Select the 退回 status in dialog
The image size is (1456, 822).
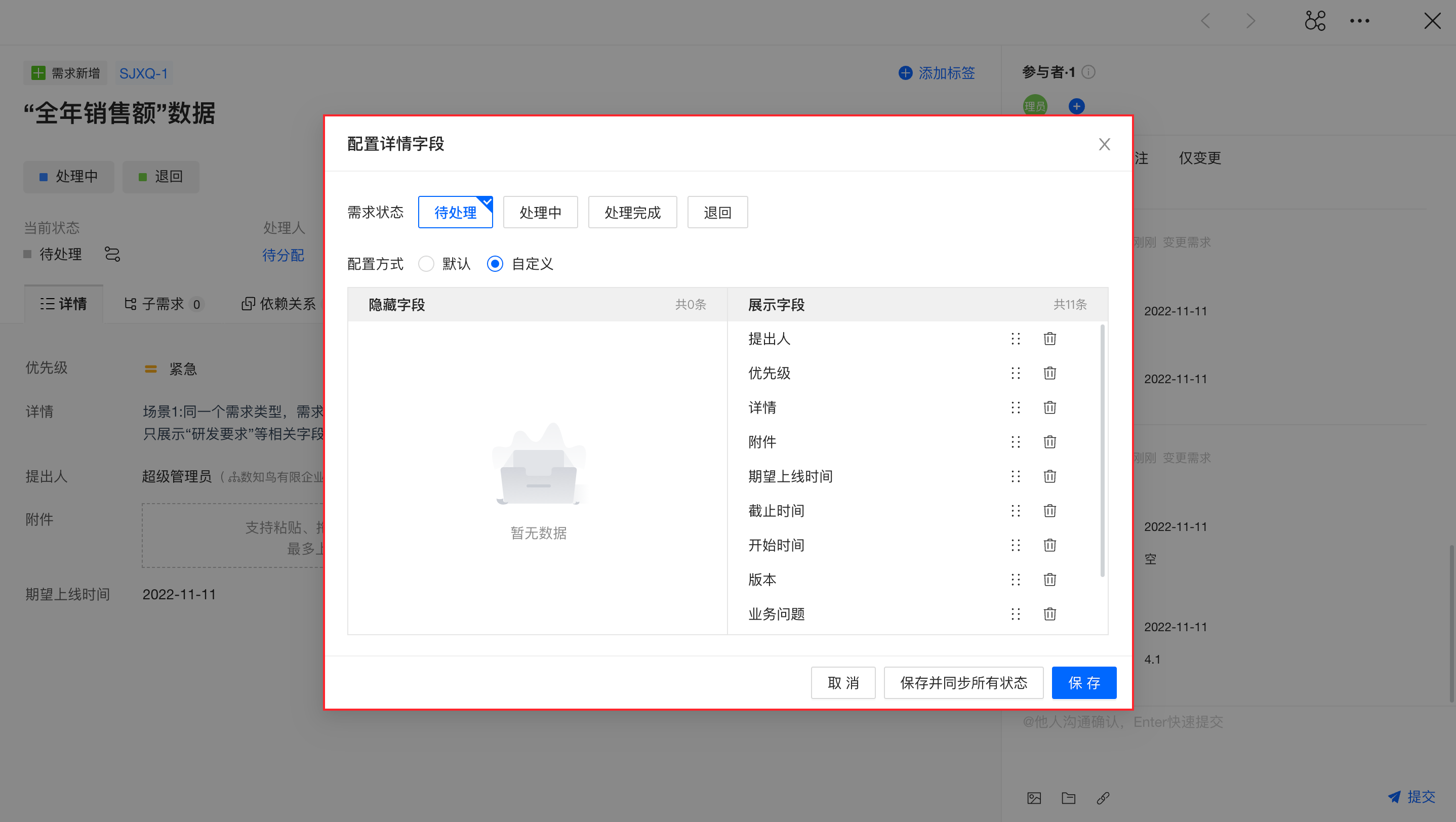pyautogui.click(x=717, y=213)
